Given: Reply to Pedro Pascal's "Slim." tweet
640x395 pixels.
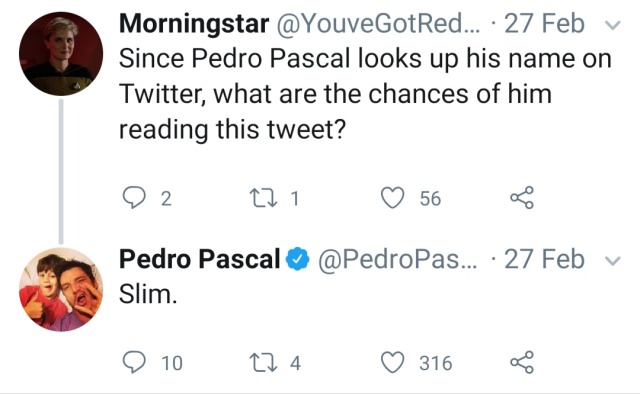Looking at the screenshot, I should (x=134, y=362).
